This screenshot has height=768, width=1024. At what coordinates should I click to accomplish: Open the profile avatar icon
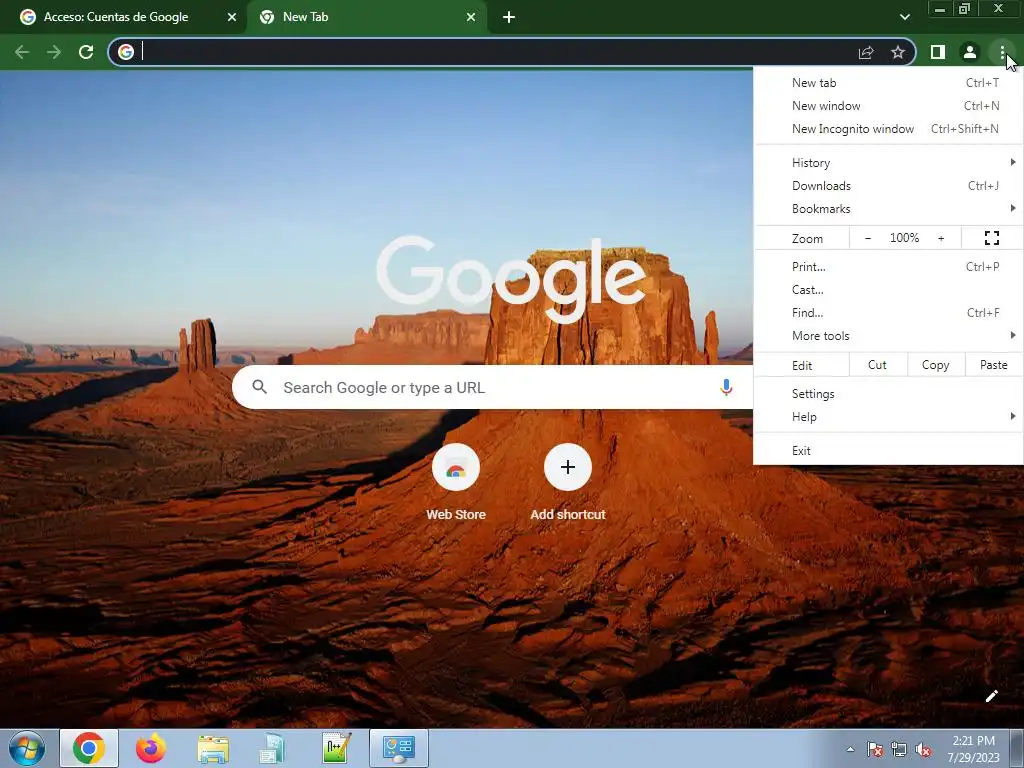(970, 52)
